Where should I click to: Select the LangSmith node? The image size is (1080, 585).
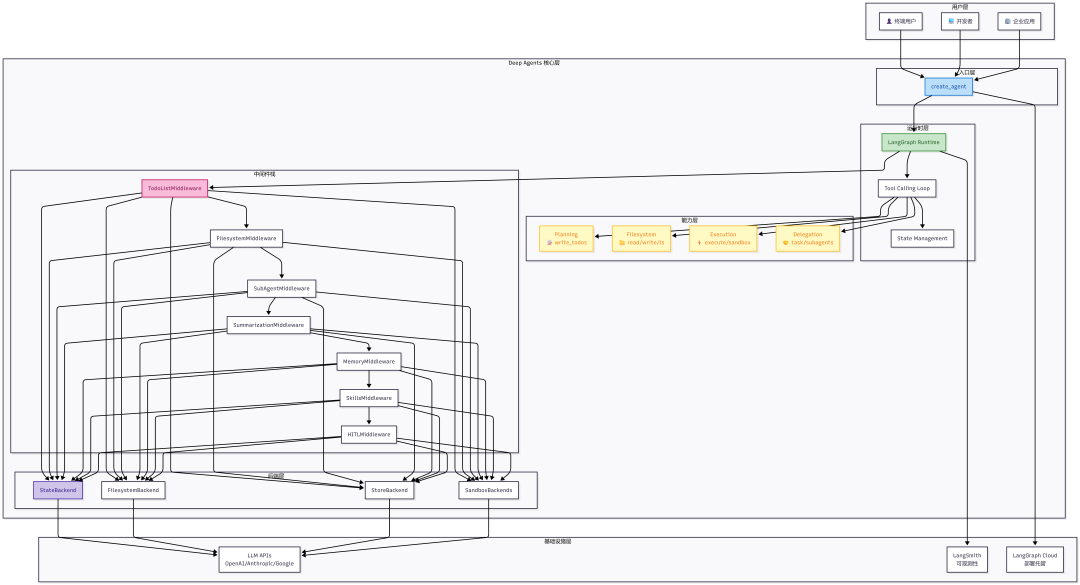coord(967,560)
